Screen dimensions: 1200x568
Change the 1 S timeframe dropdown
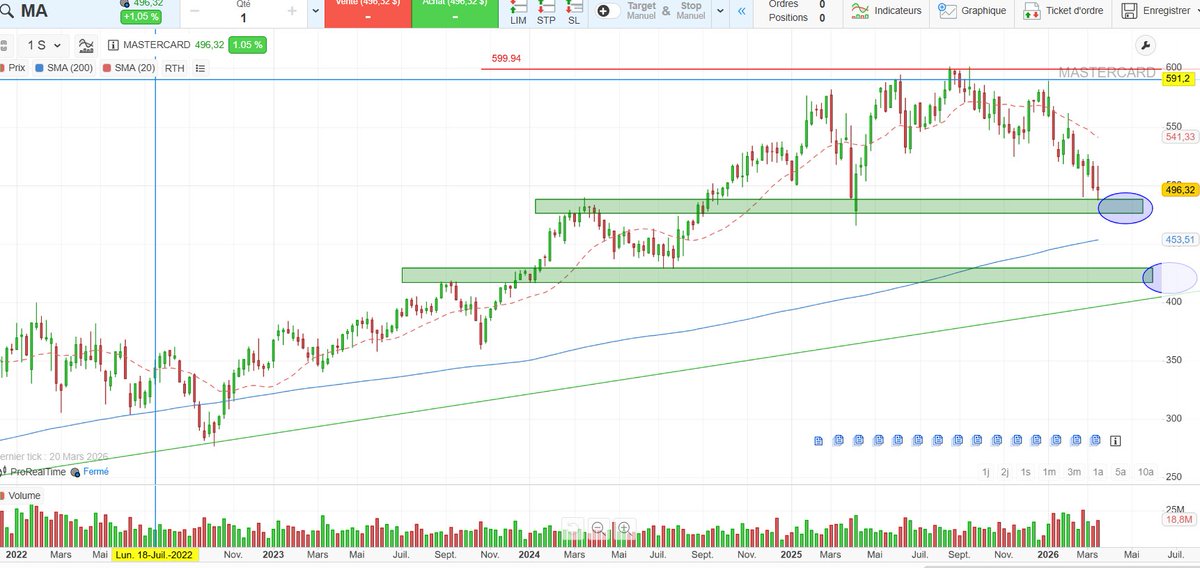(44, 45)
